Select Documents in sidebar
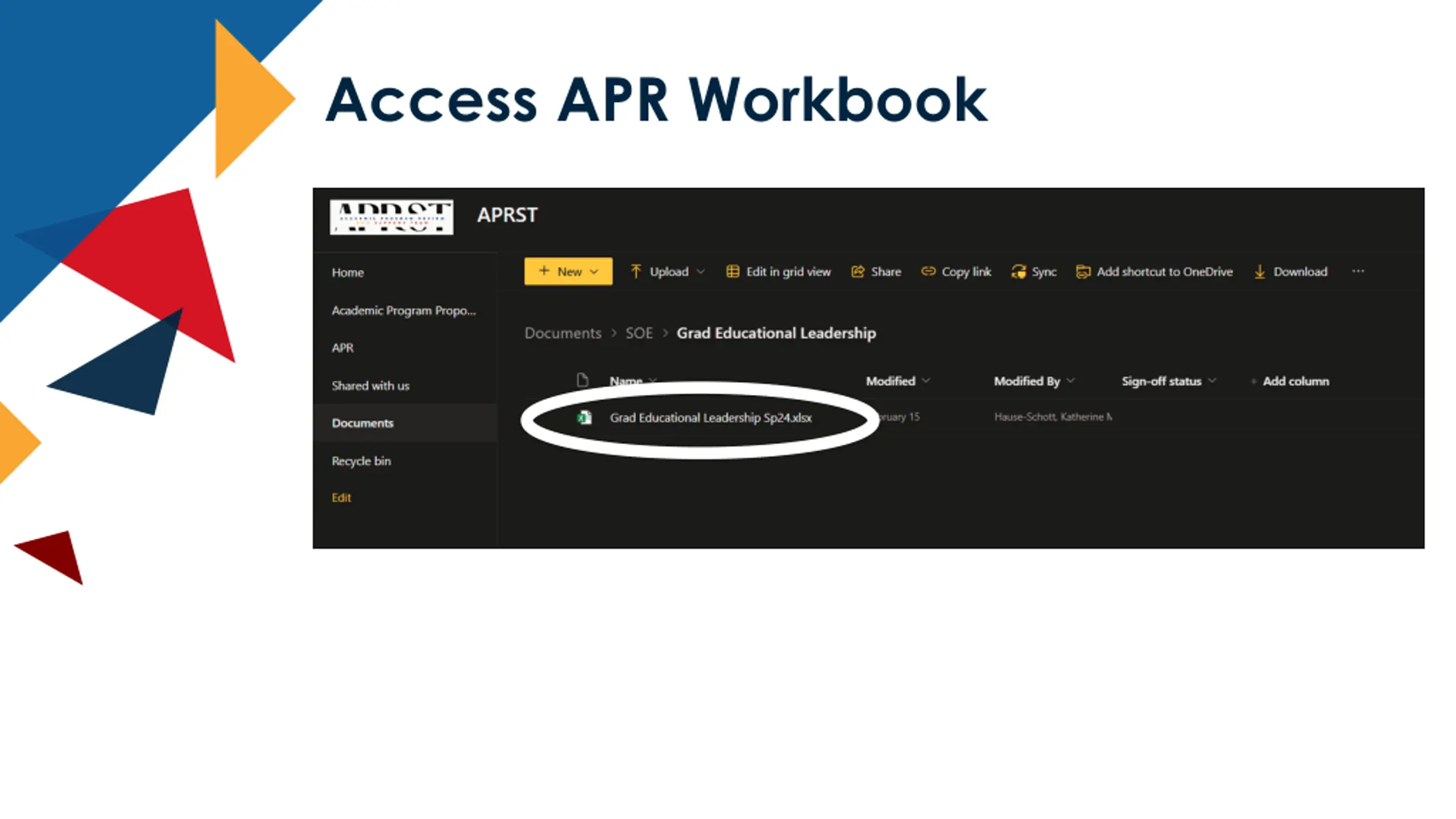Image resolution: width=1456 pixels, height=819 pixels. (362, 423)
